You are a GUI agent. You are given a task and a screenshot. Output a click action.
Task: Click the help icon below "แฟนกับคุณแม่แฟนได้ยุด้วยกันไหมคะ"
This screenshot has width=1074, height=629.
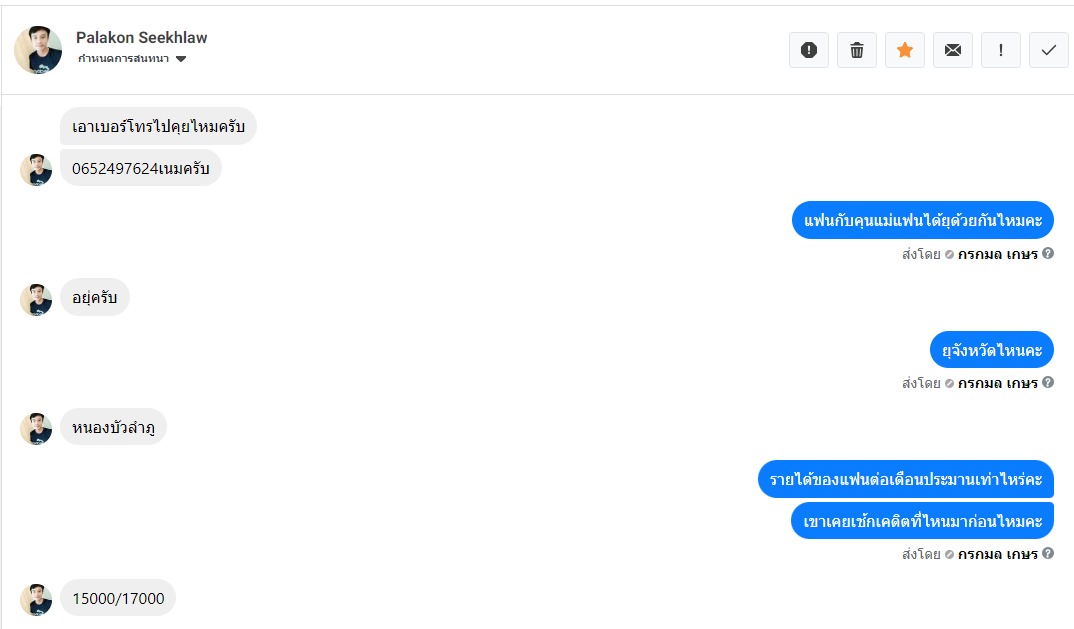tap(1048, 254)
